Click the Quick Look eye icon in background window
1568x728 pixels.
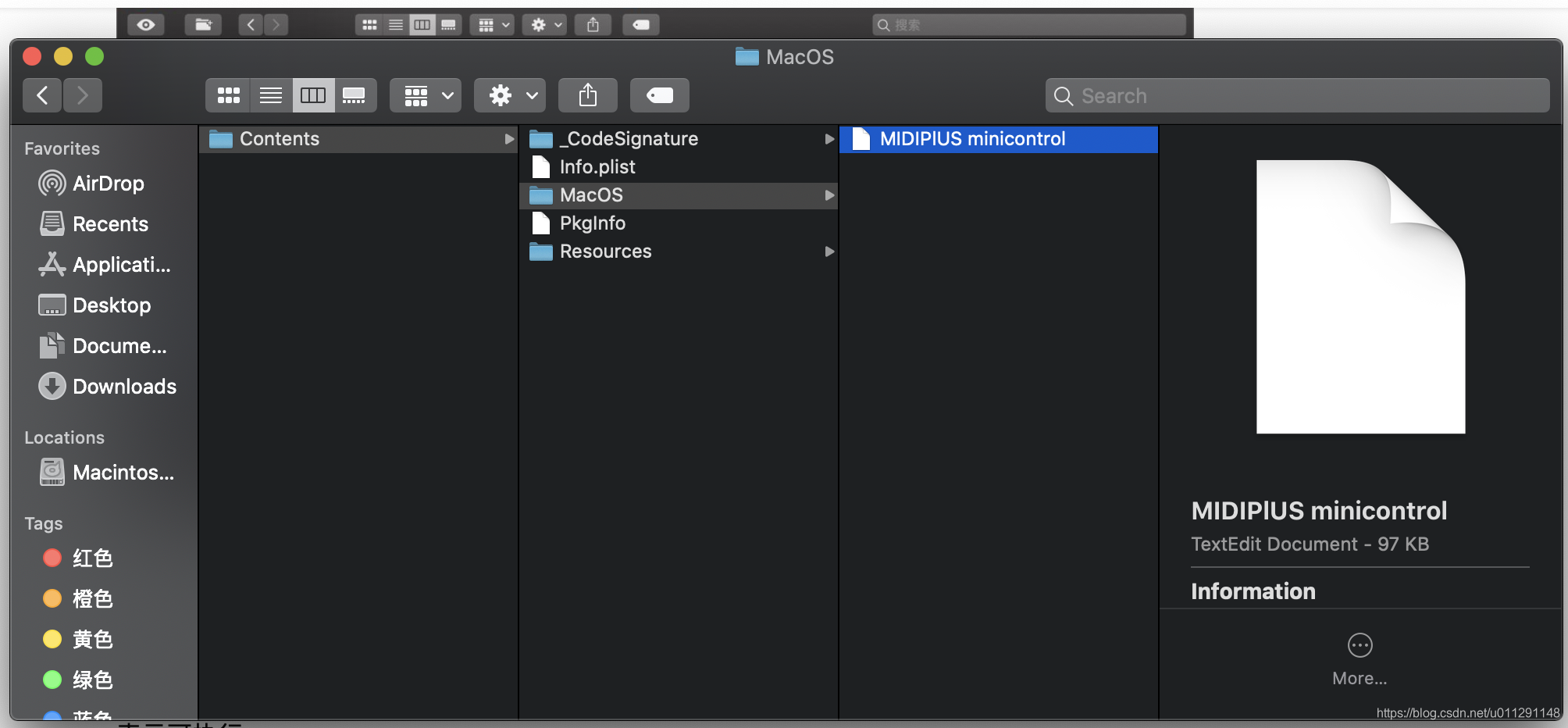pyautogui.click(x=146, y=25)
